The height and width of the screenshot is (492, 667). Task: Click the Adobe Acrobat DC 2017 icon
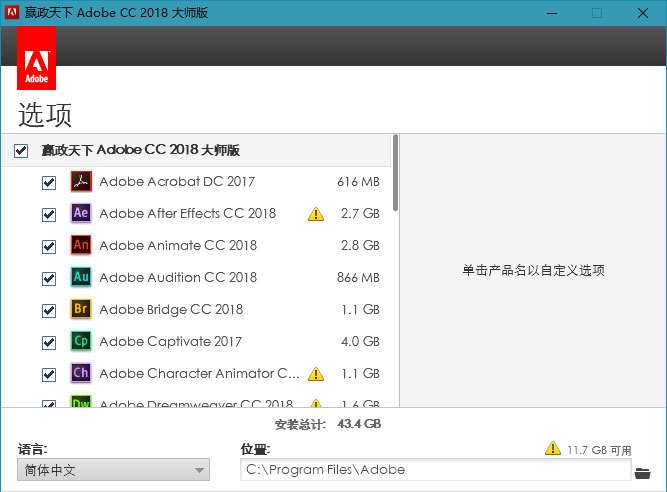point(81,181)
